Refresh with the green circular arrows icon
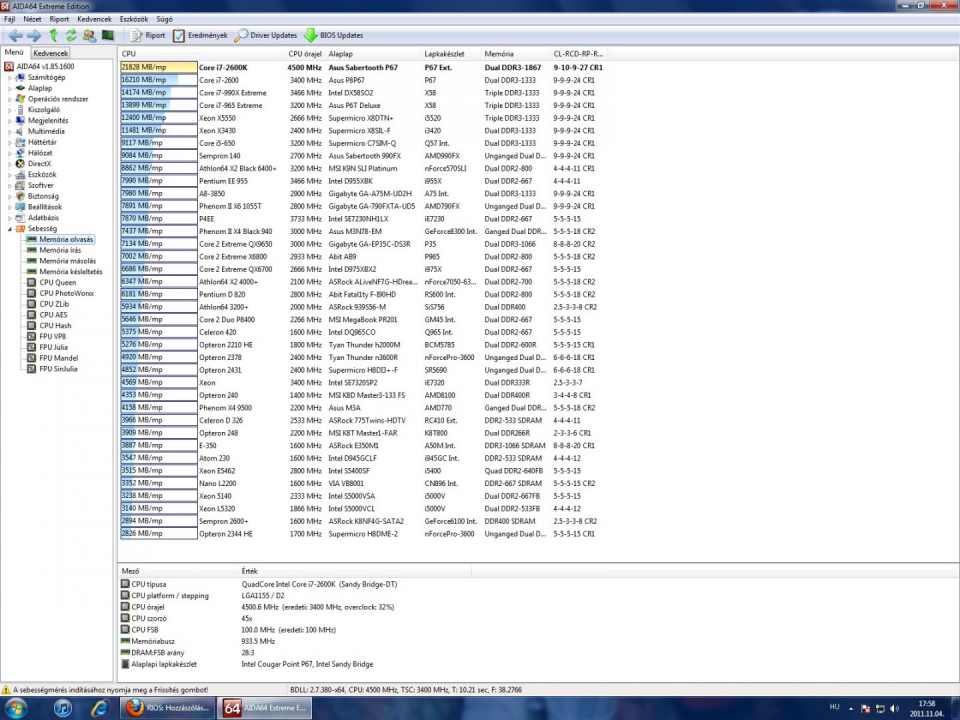 (x=71, y=36)
